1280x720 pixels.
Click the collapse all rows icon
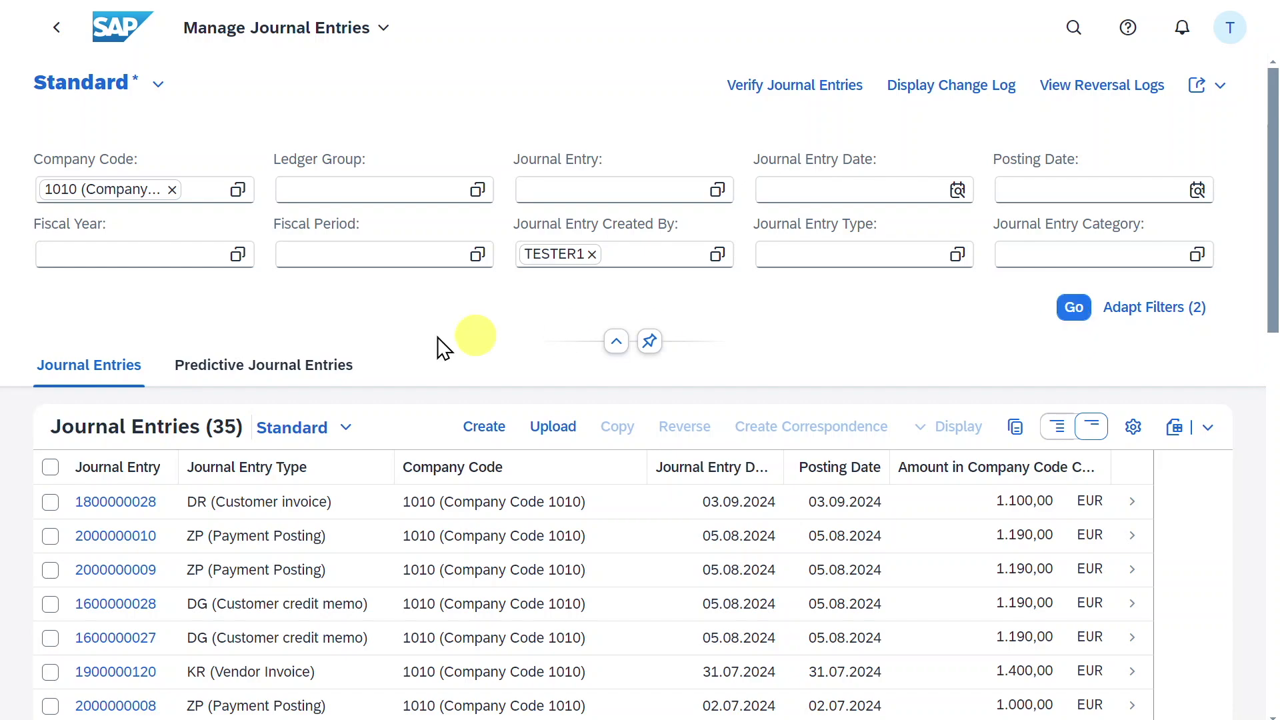[x=1092, y=427]
